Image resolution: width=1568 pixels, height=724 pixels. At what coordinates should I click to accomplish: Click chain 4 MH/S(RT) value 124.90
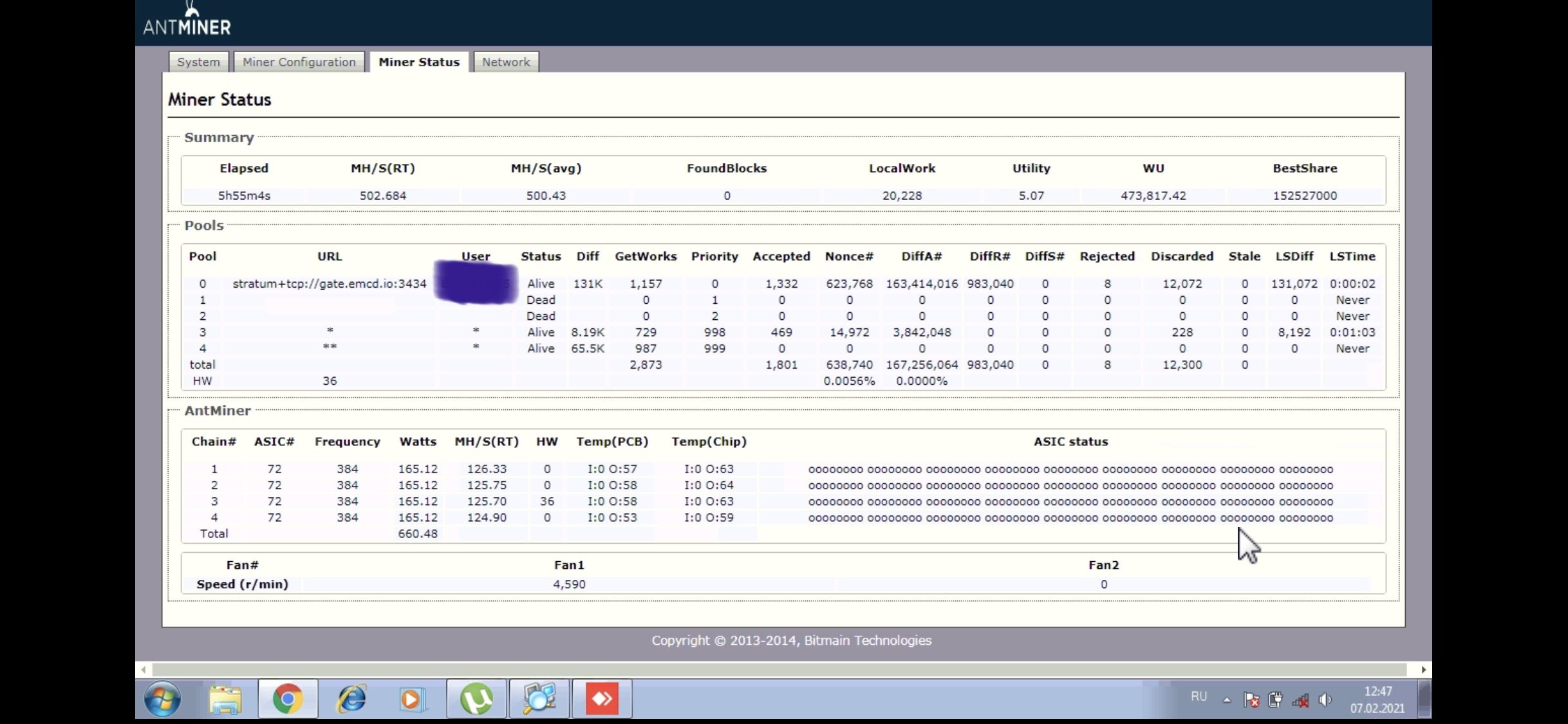(487, 517)
